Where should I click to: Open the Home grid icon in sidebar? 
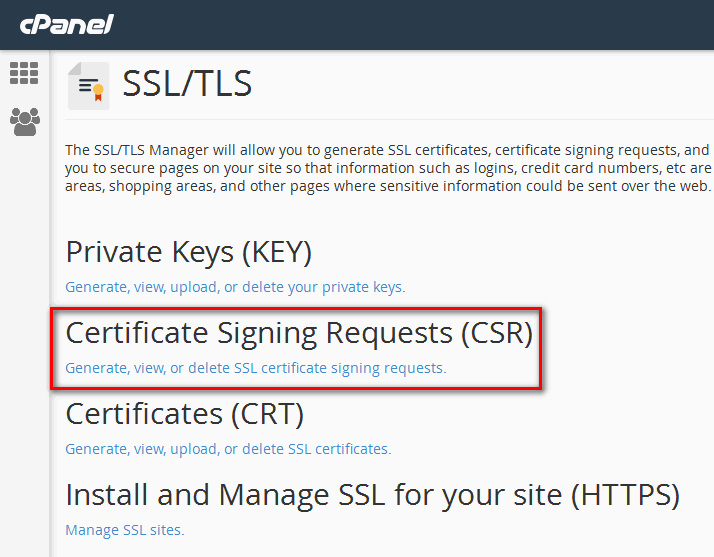(24, 73)
